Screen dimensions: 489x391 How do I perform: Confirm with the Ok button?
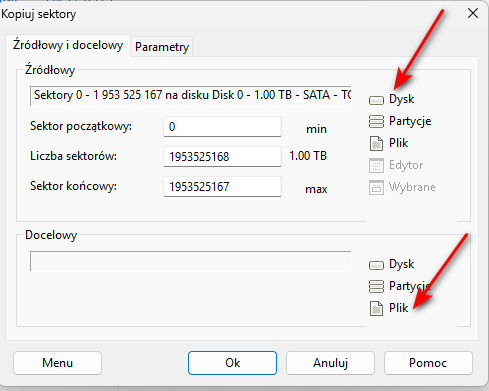[x=232, y=363]
